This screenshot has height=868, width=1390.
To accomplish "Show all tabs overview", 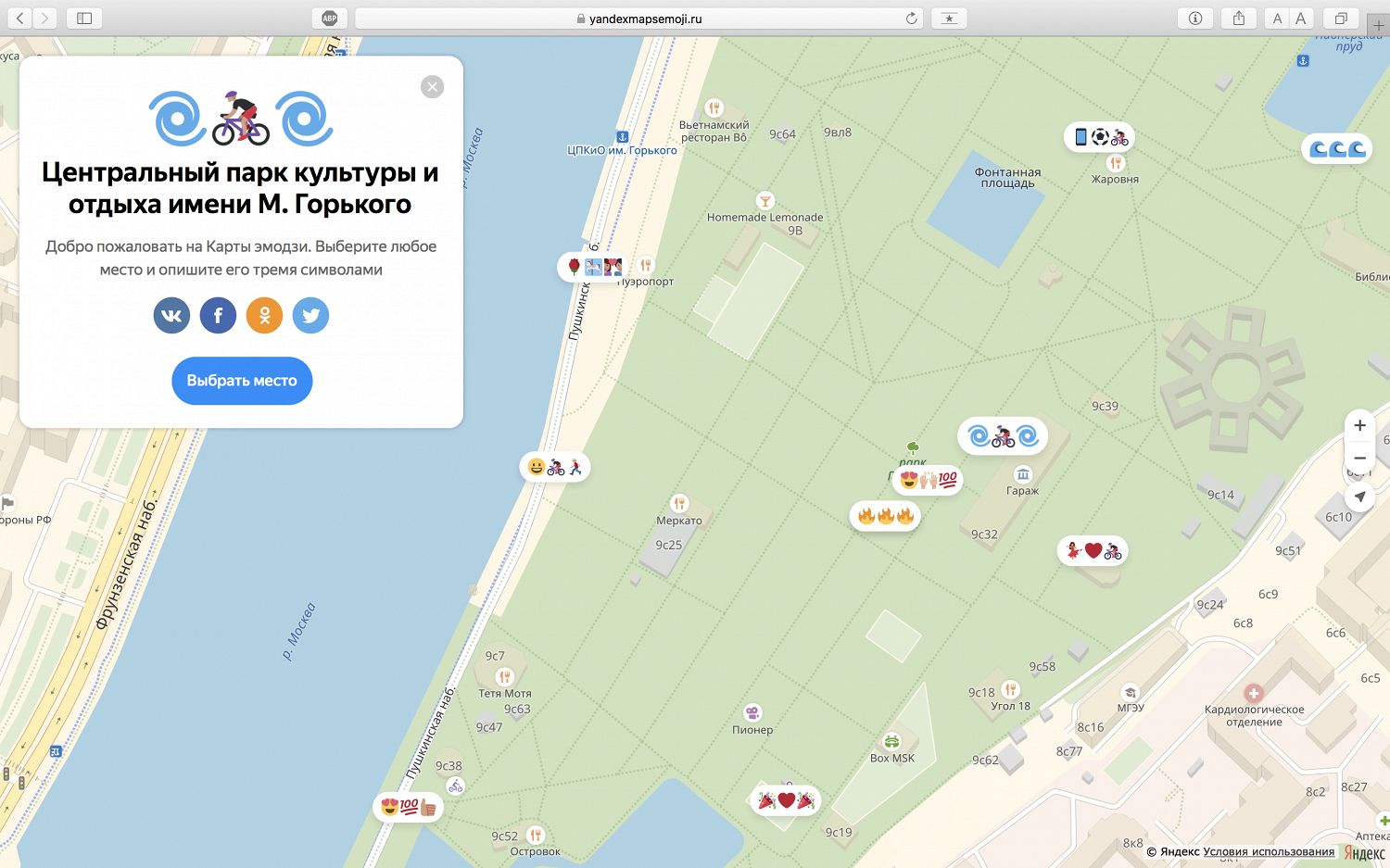I will (x=1340, y=19).
